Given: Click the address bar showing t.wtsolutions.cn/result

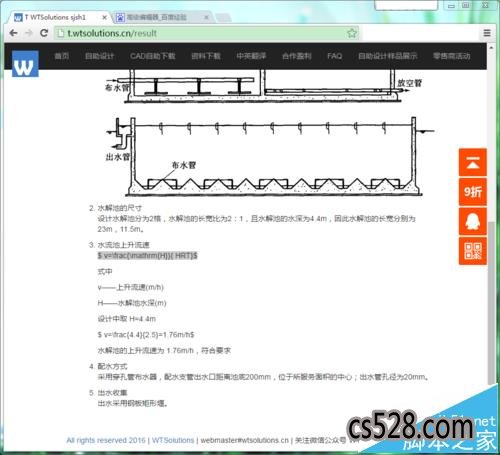Looking at the screenshot, I should pos(206,33).
